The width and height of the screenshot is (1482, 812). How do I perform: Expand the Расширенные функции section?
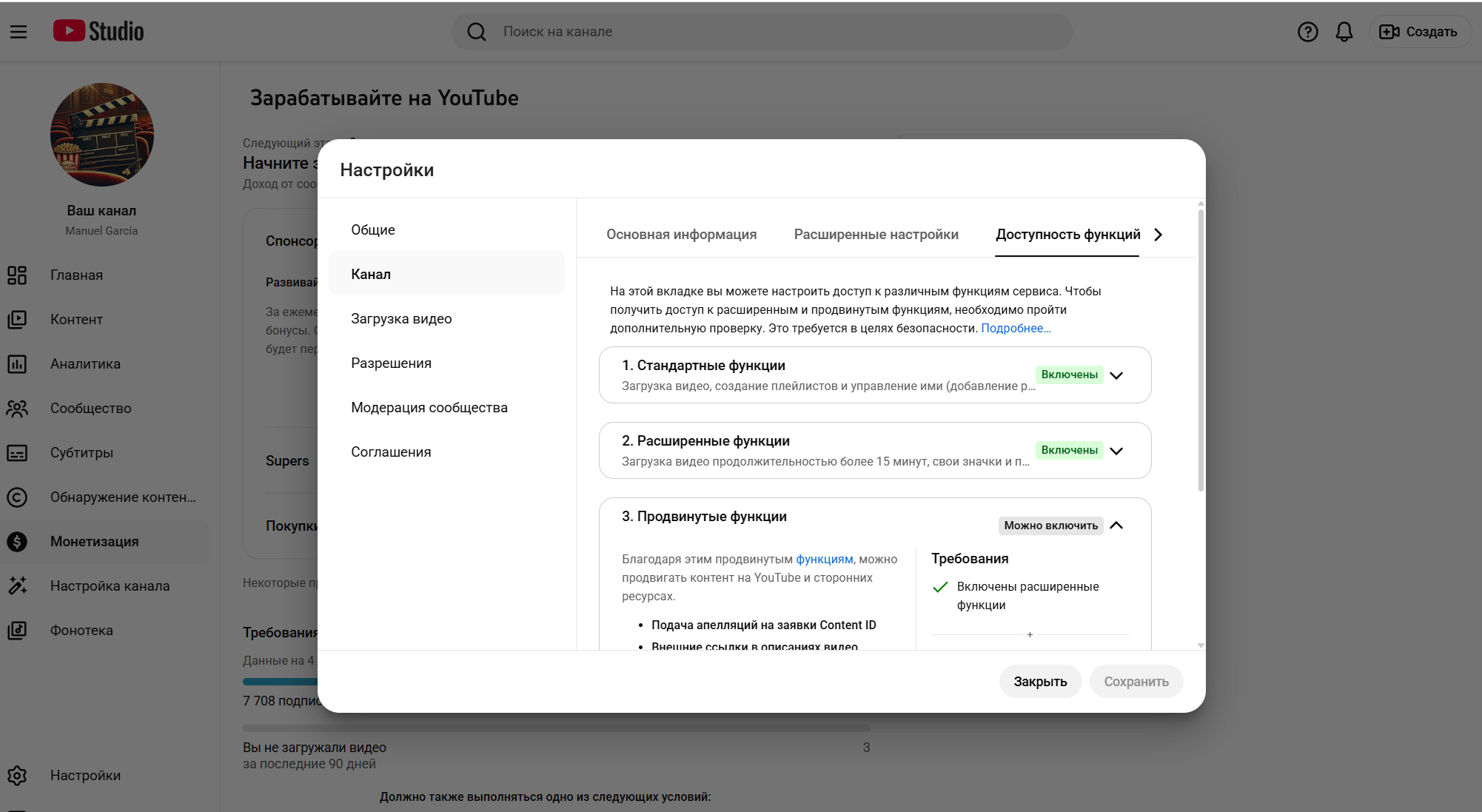1116,451
